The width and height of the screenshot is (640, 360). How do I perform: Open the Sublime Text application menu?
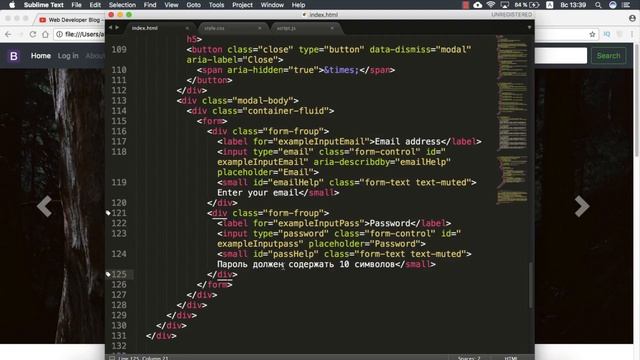[43, 5]
